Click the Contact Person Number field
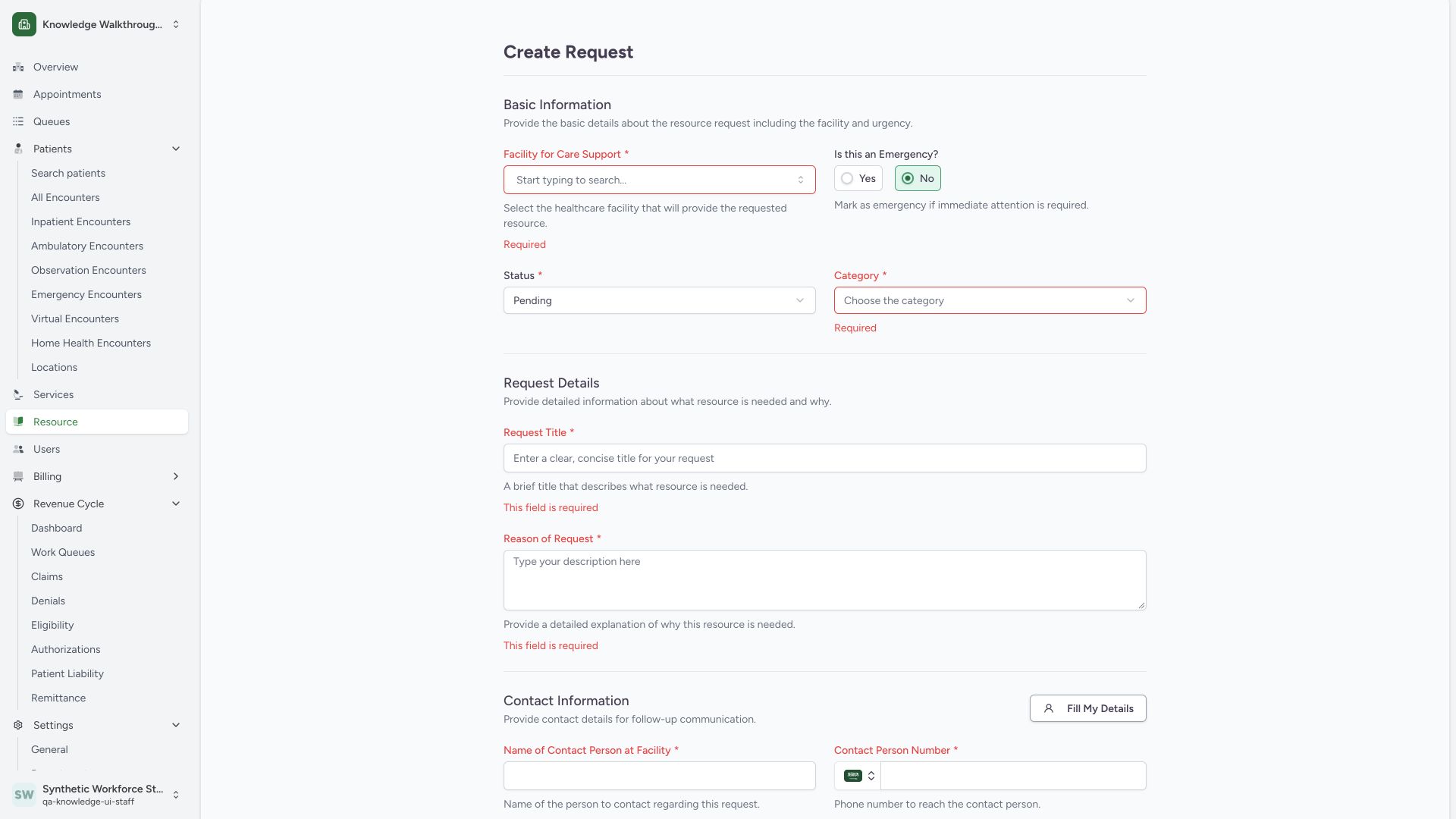This screenshot has width=1456, height=819. click(x=1013, y=776)
